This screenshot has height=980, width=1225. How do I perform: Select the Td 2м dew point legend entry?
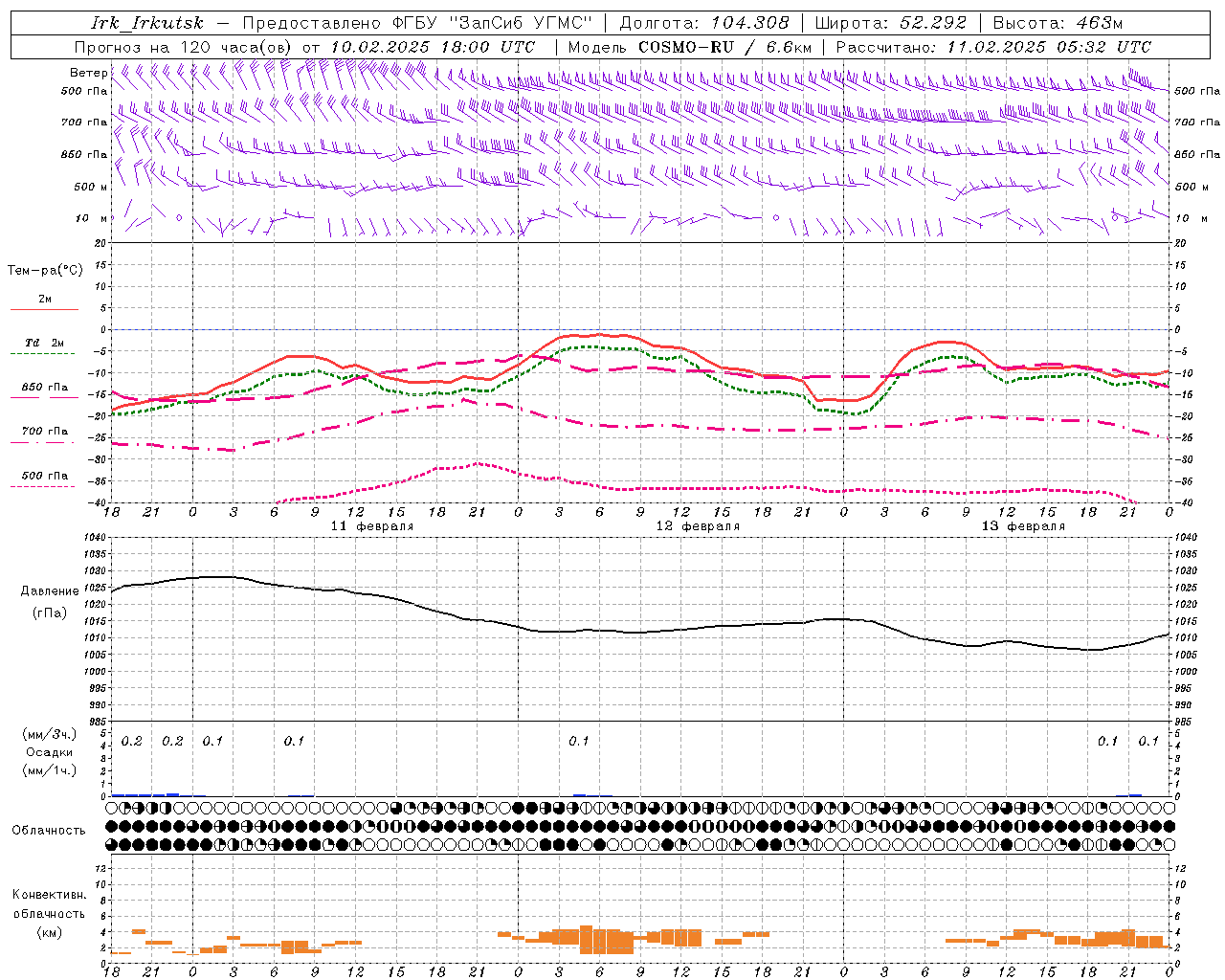pos(44,343)
